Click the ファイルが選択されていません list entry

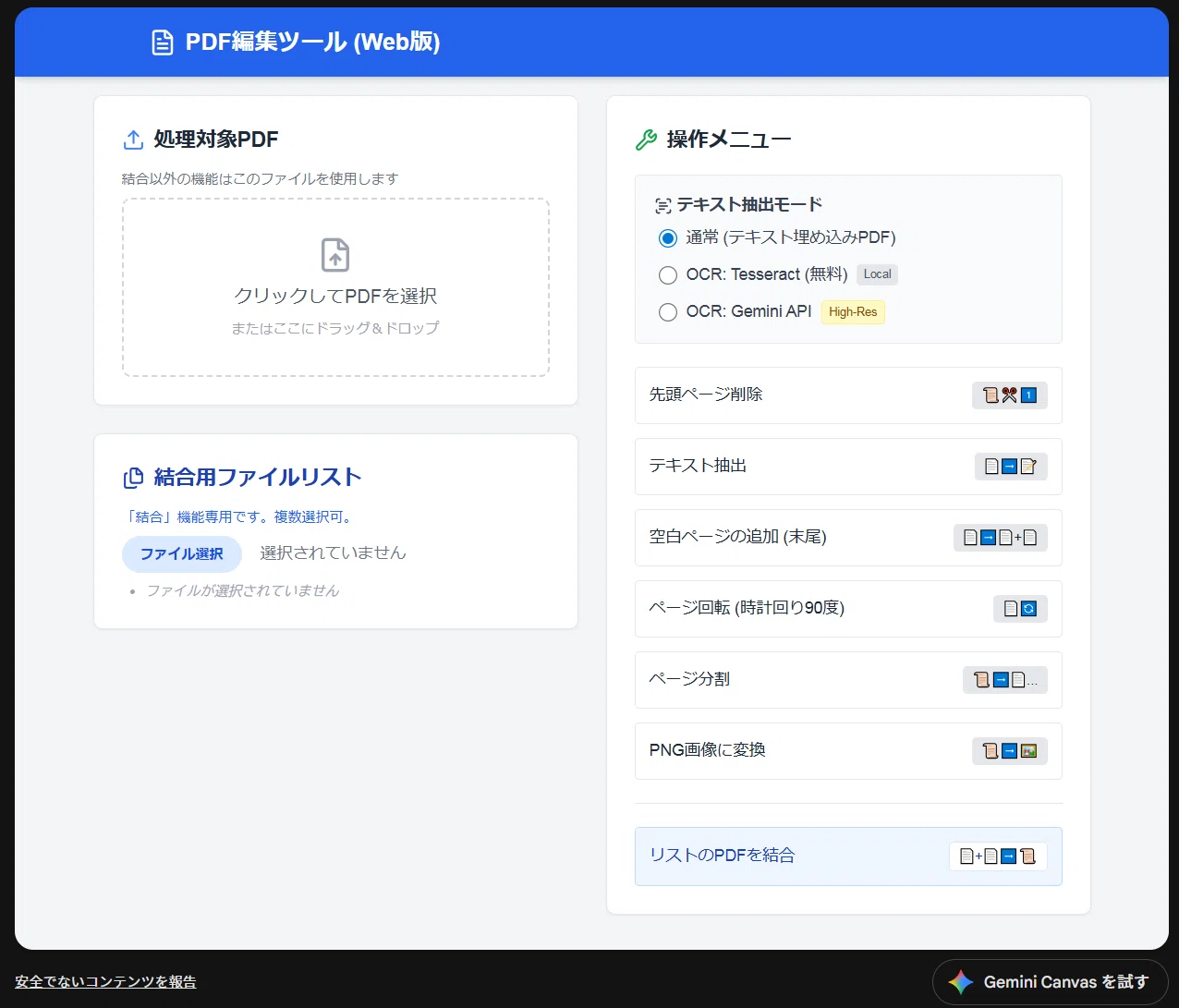point(243,590)
